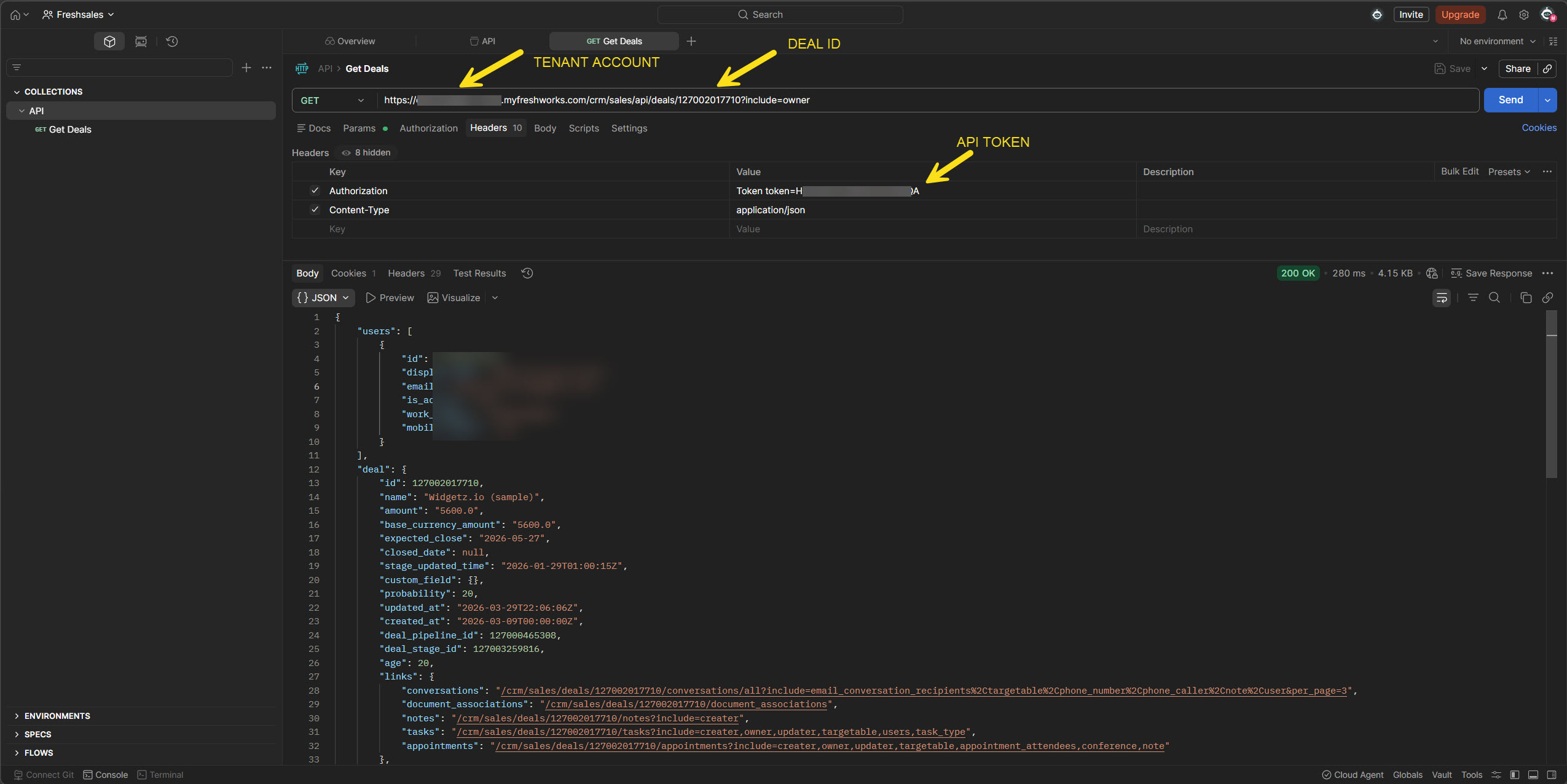Image resolution: width=1567 pixels, height=784 pixels.
Task: Click the response link icon
Action: coord(1547,297)
